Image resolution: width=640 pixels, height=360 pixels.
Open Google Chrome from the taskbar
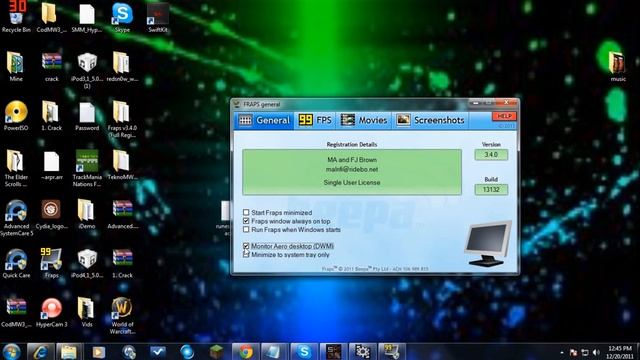[246, 351]
